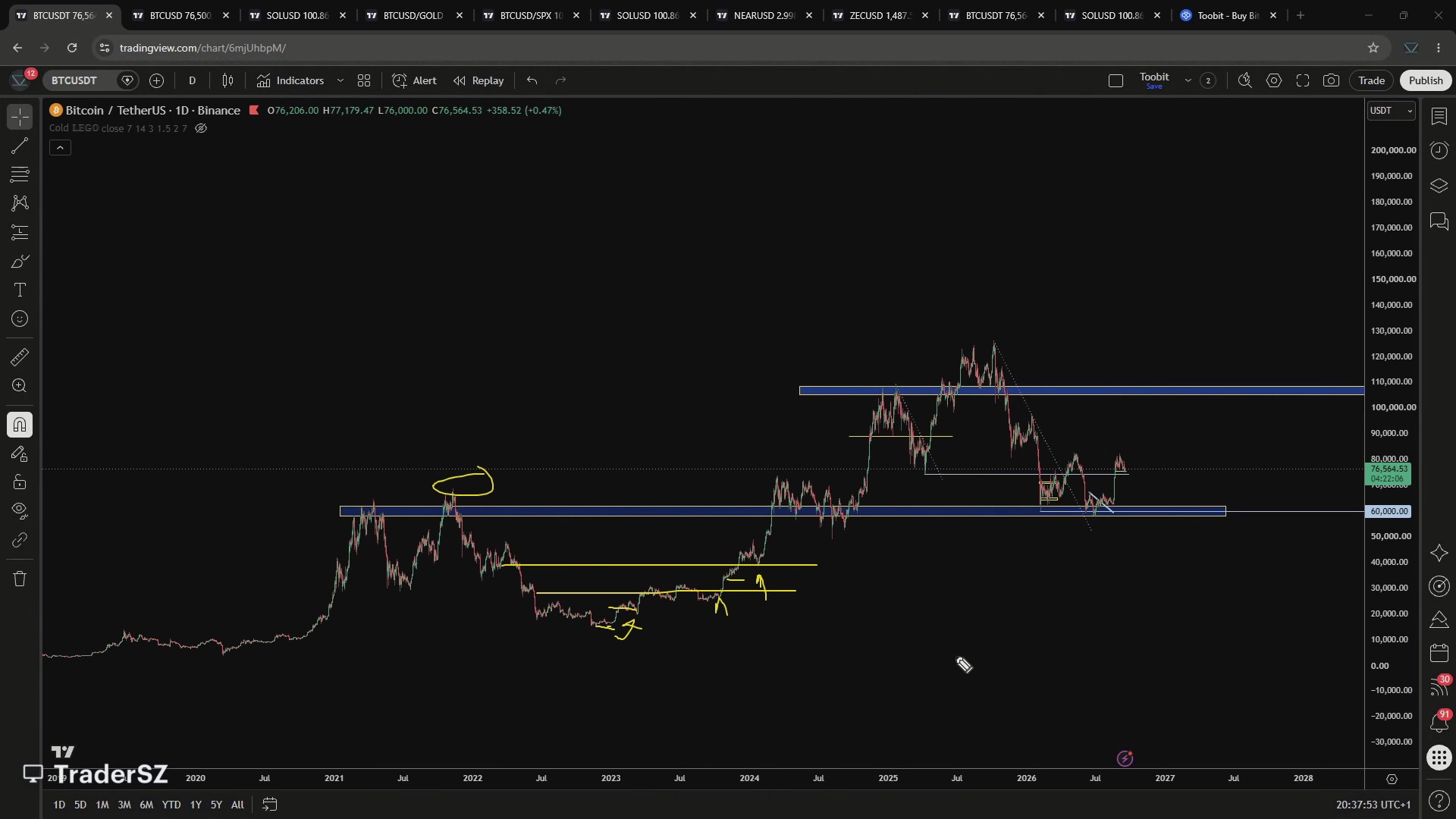This screenshot has width=1456, height=819.
Task: Switch to the ZECUSD browser tab
Action: tap(880, 15)
